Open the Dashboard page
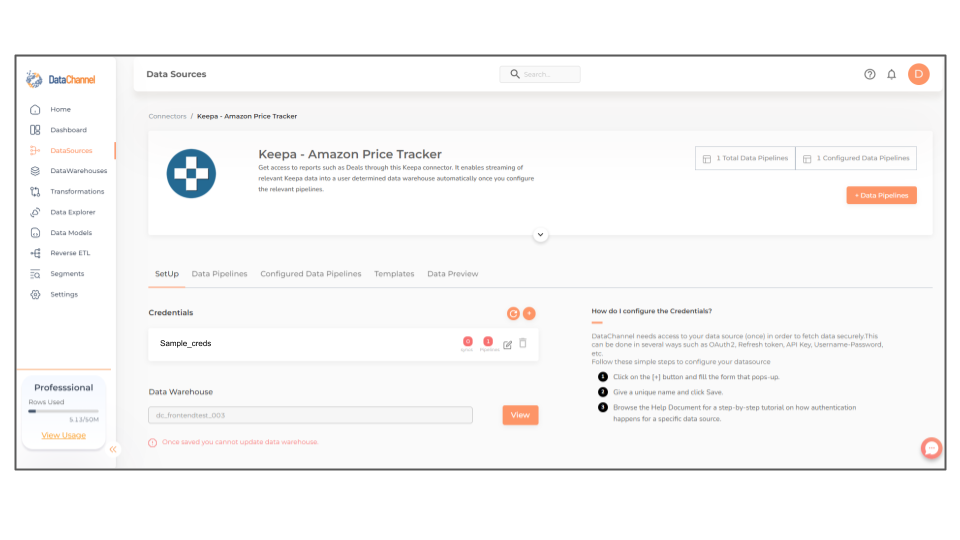Image resolution: width=960 pixels, height=540 pixels. coord(69,130)
